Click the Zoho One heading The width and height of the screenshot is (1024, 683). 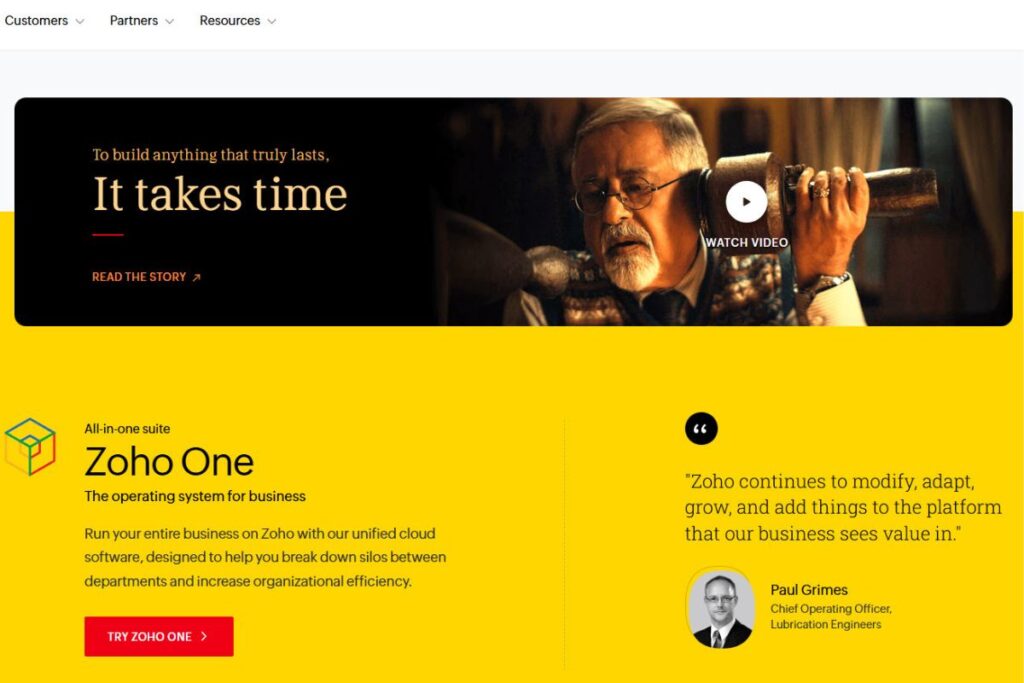pyautogui.click(x=169, y=462)
